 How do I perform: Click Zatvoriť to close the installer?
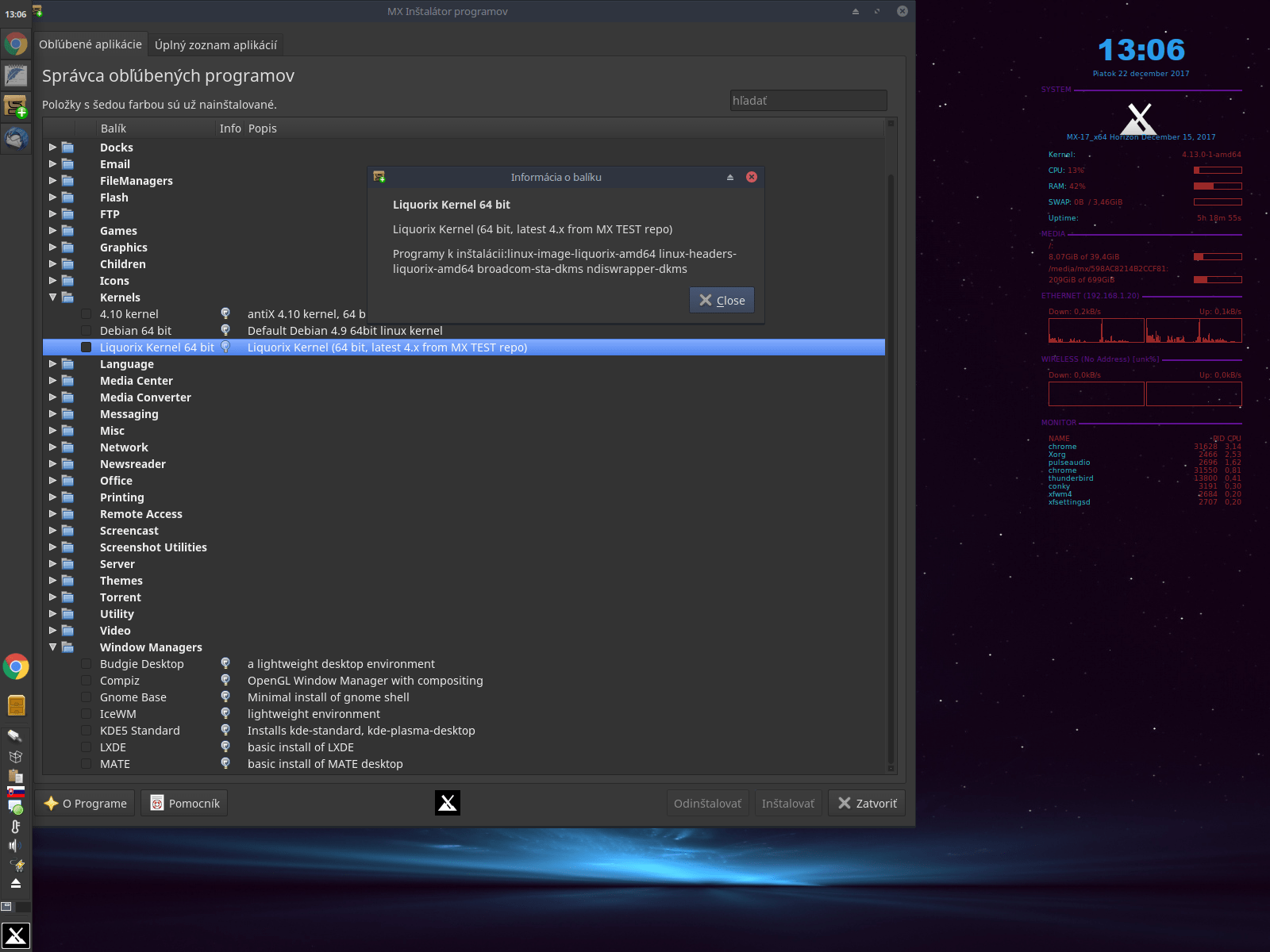pyautogui.click(x=867, y=803)
